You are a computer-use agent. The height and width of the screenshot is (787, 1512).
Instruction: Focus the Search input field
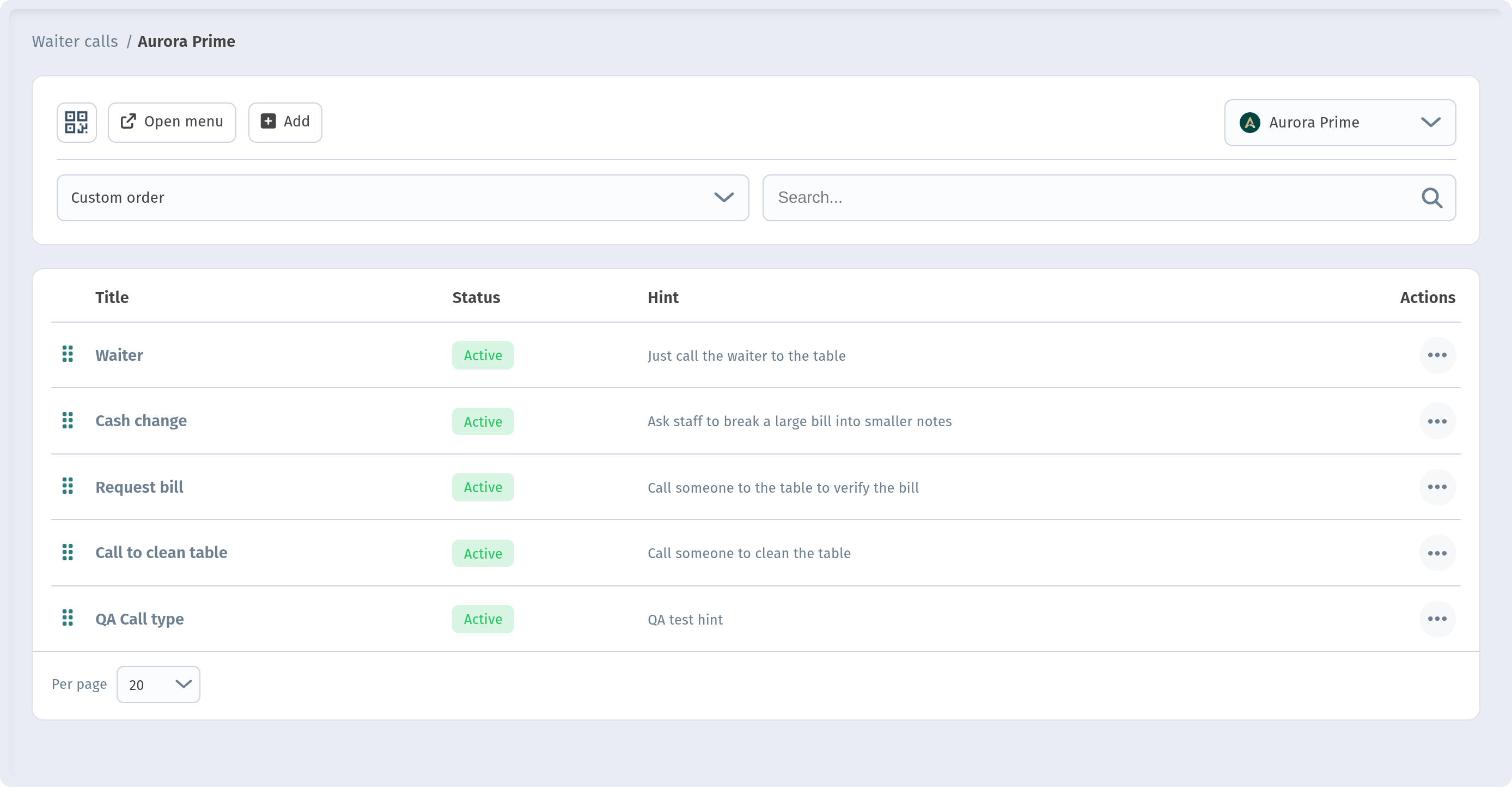[1109, 198]
